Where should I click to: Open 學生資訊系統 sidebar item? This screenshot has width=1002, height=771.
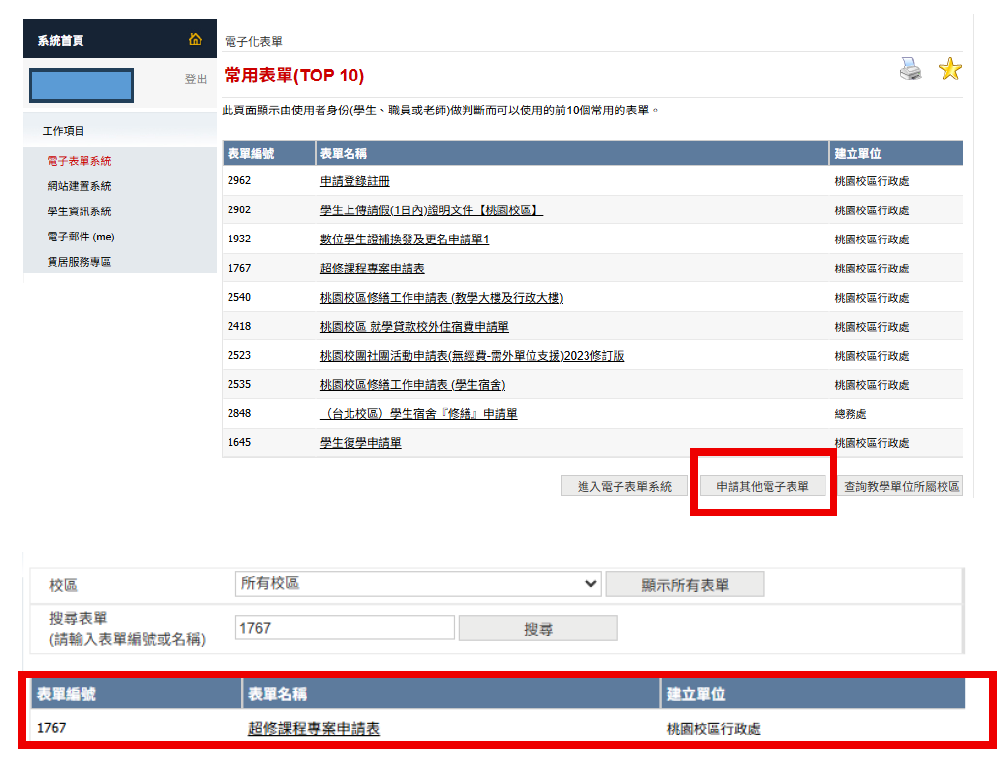tap(79, 212)
